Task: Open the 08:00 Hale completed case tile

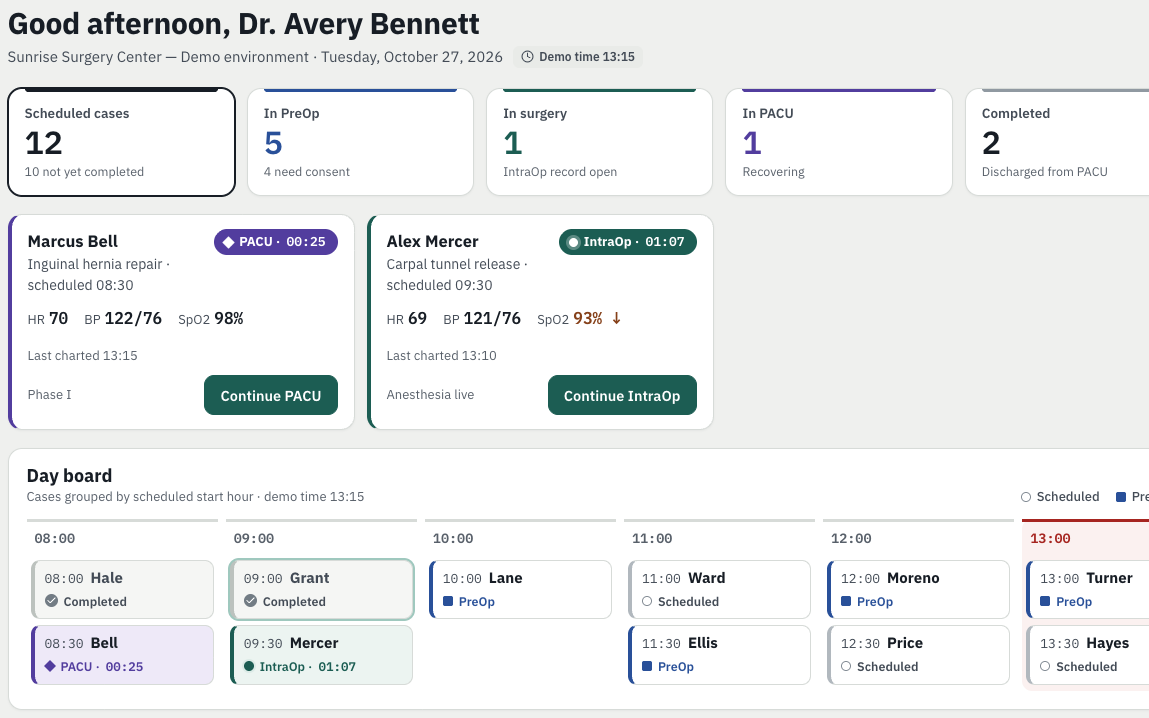Action: (122, 590)
